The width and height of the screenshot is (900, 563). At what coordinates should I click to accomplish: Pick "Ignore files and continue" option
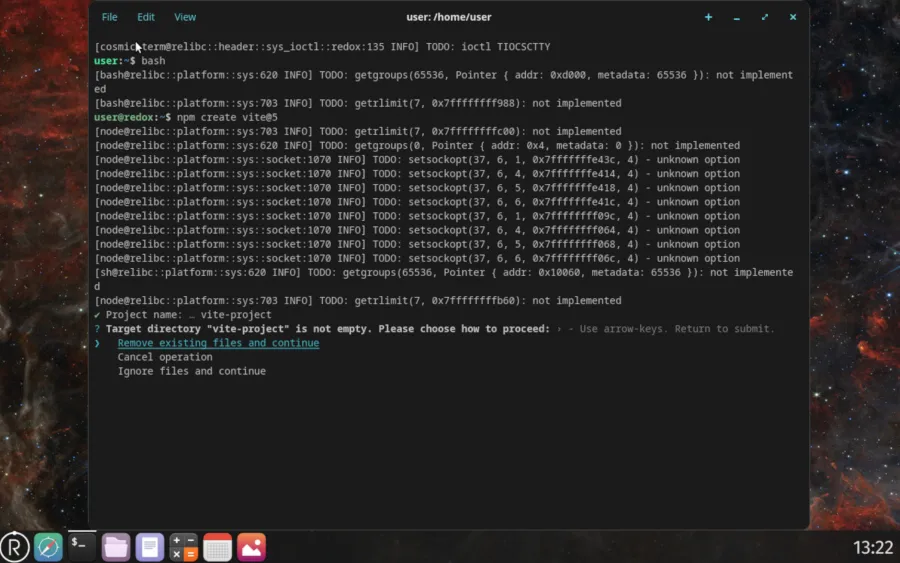click(191, 371)
